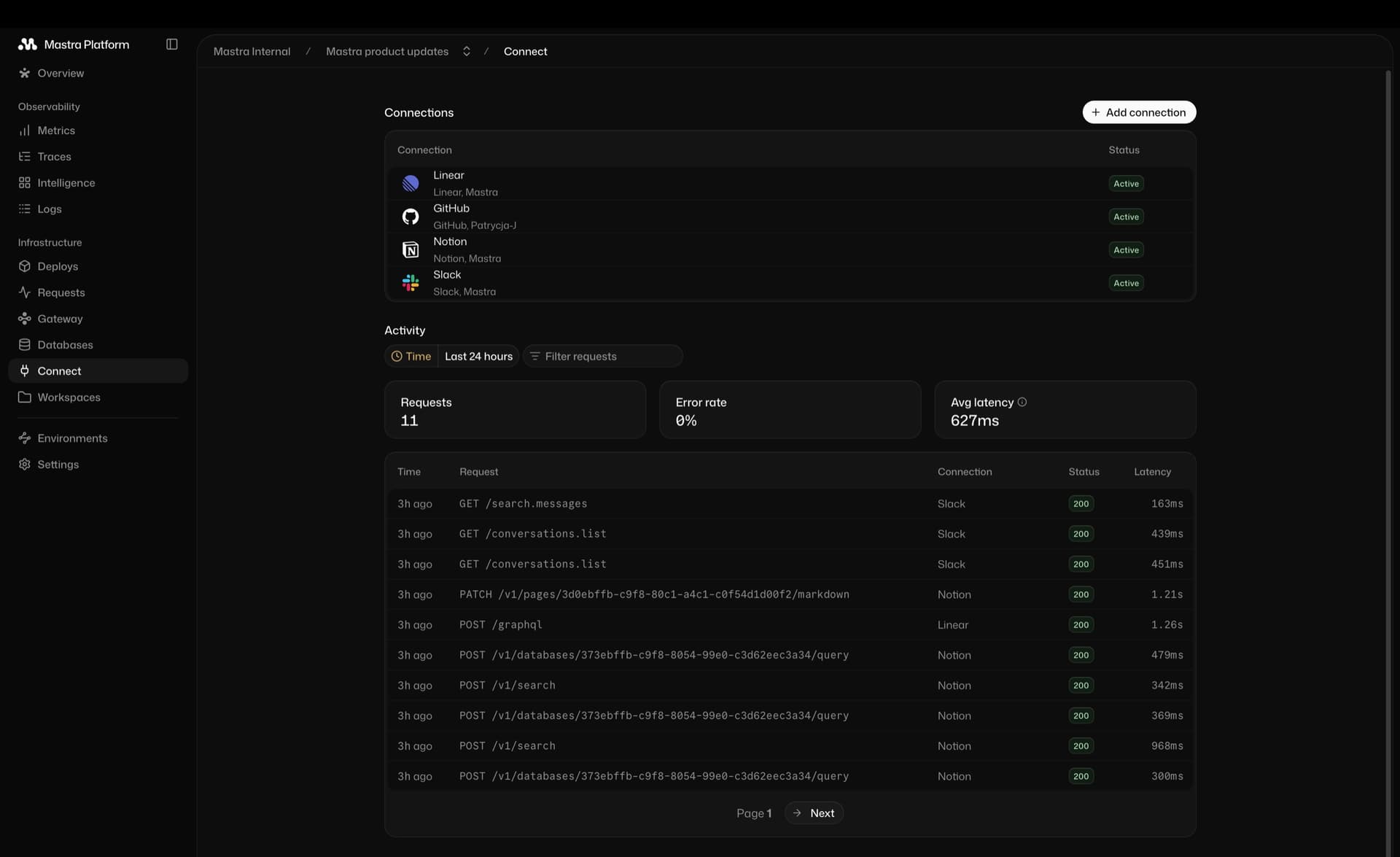Click the Environments icon in sidebar
Image resolution: width=1400 pixels, height=857 pixels.
click(25, 438)
